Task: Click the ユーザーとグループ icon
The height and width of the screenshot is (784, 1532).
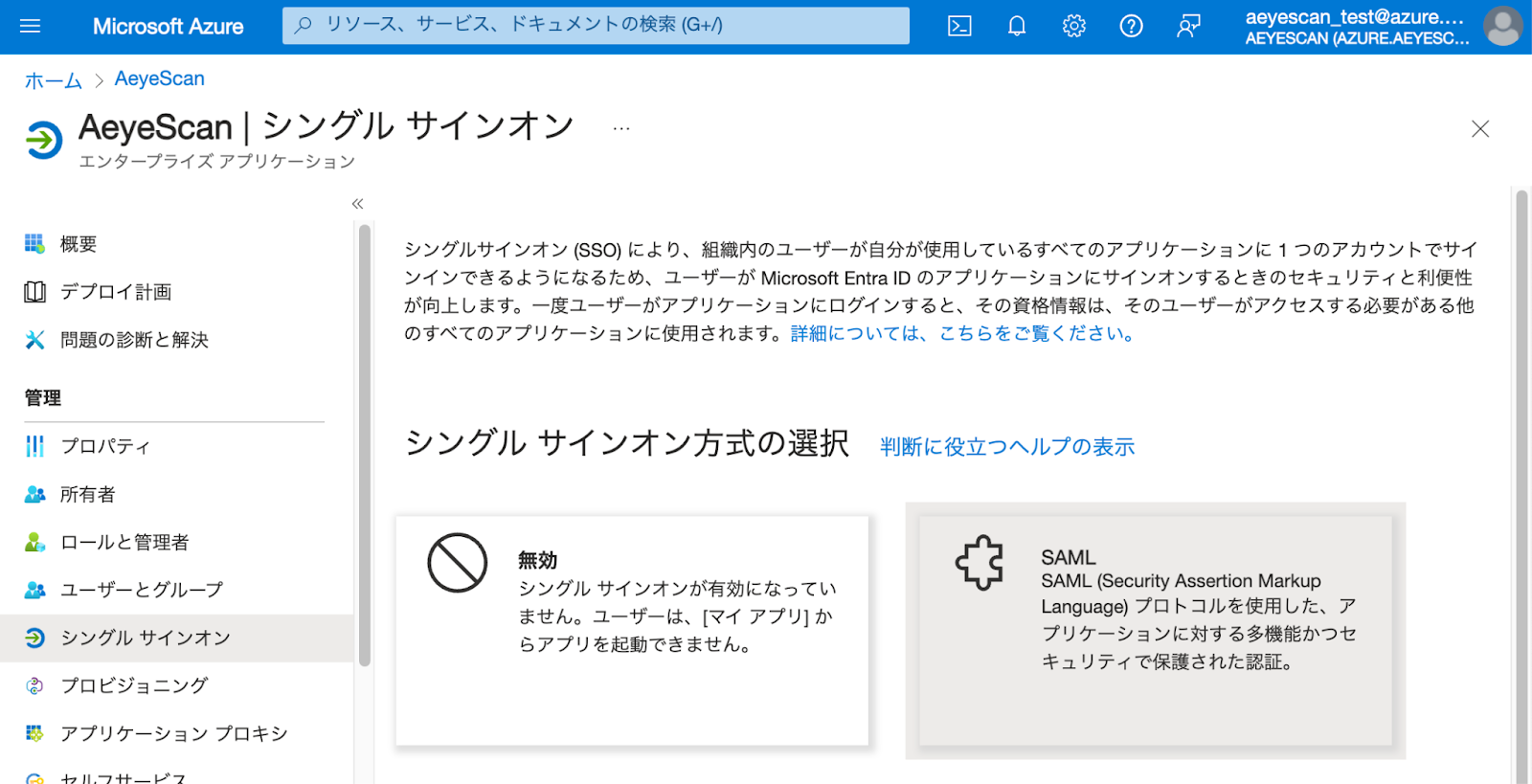Action: coord(34,590)
